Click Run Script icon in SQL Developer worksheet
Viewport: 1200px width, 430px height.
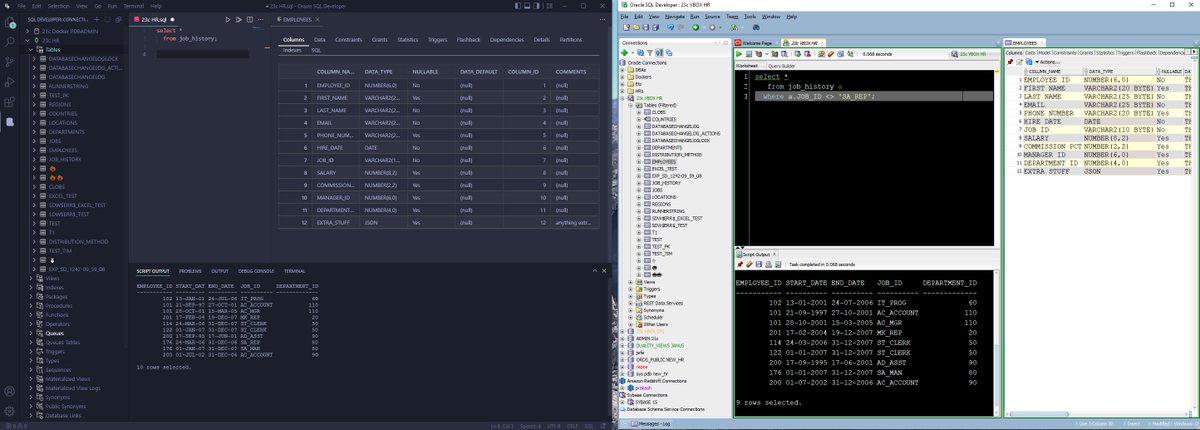[750, 53]
